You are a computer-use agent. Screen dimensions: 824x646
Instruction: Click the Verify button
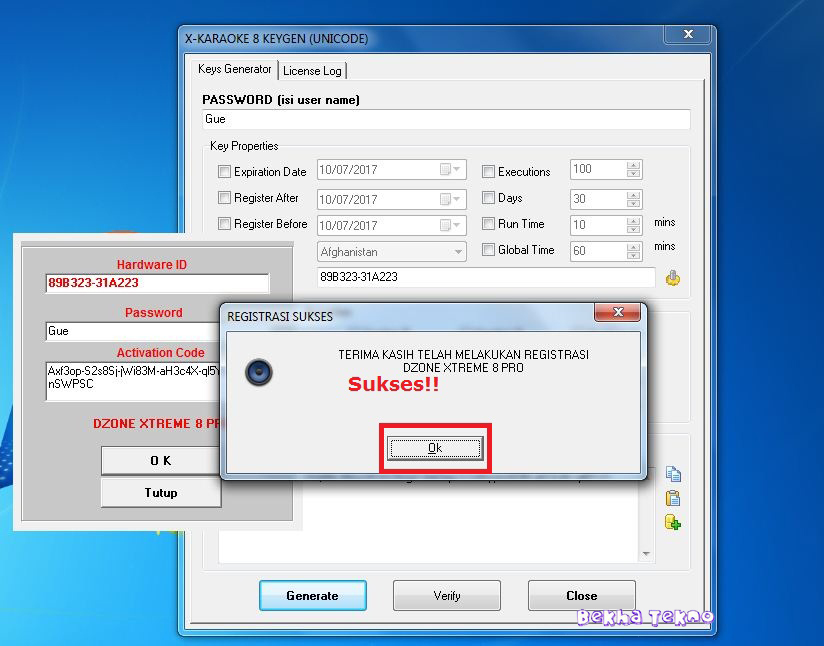(x=447, y=596)
